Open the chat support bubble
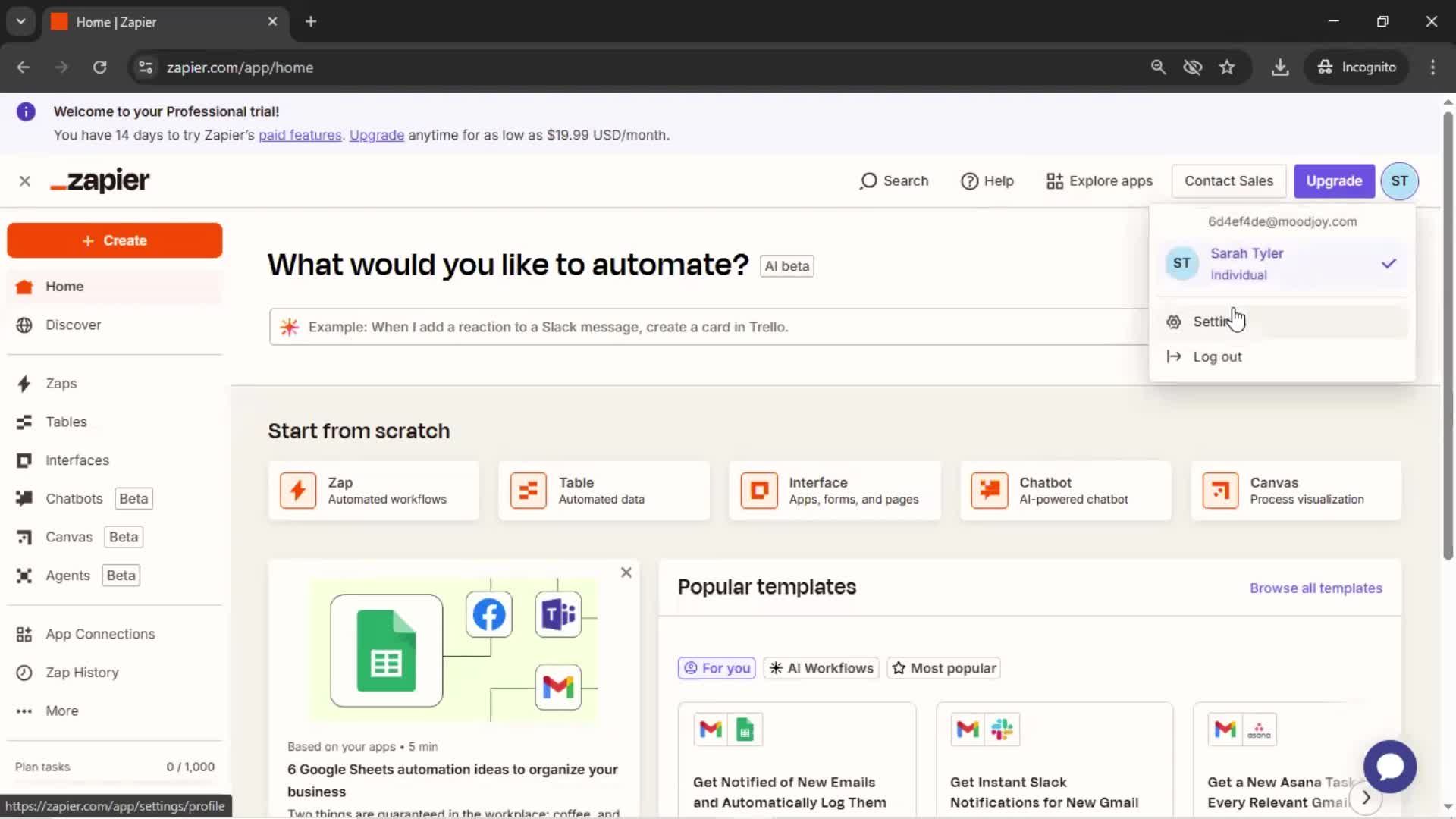This screenshot has height=819, width=1456. point(1390,767)
